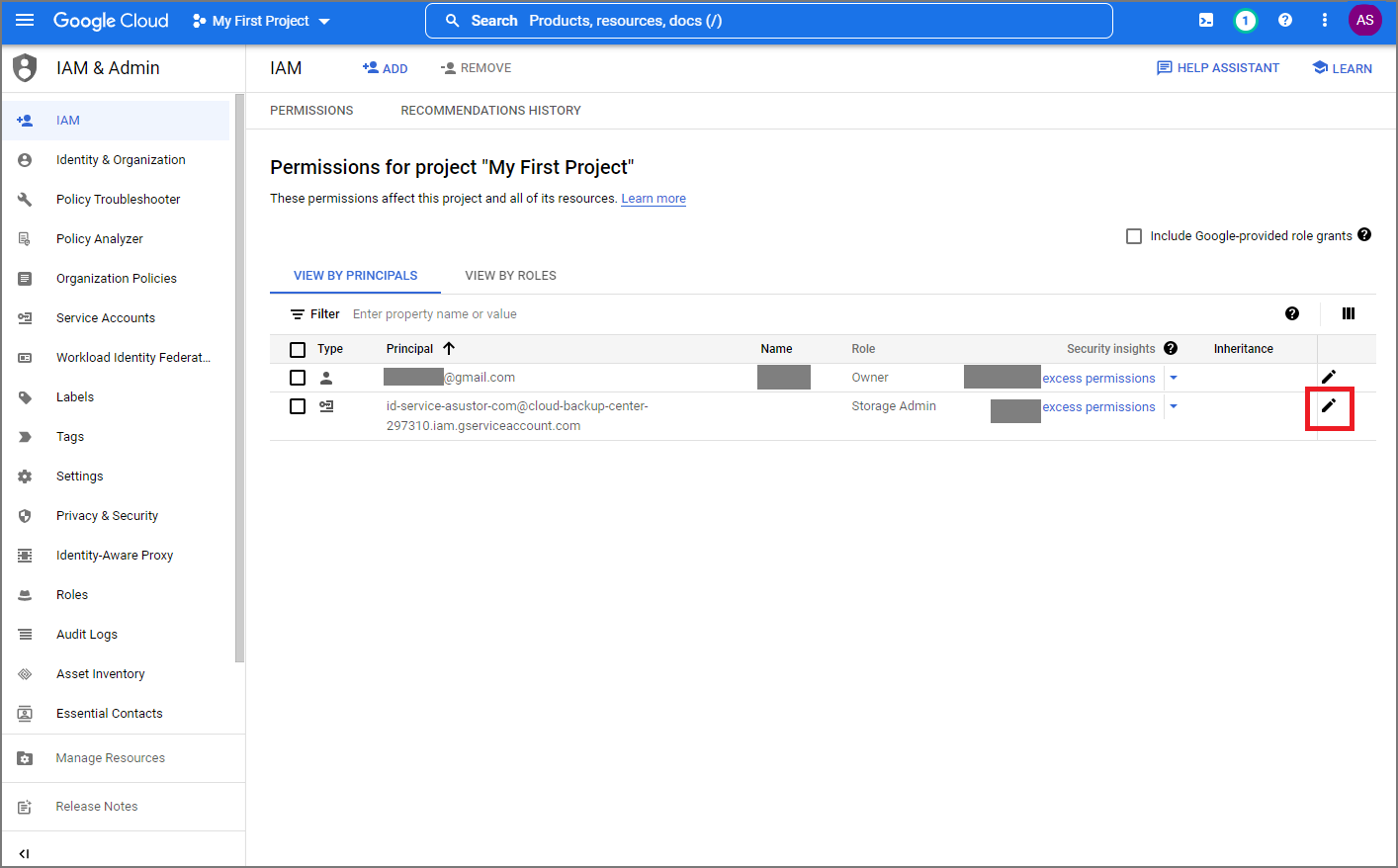Open the three-dot more options menu
The height and width of the screenshot is (868, 1398).
pyautogui.click(x=1325, y=21)
